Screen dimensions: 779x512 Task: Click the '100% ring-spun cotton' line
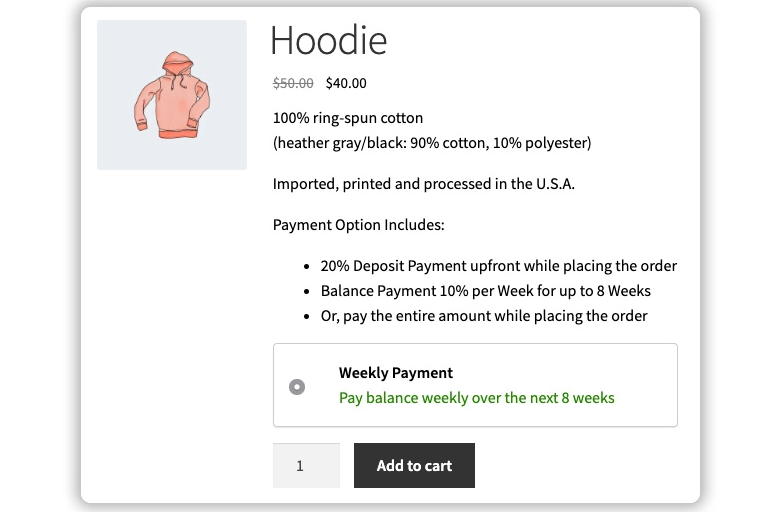point(348,118)
